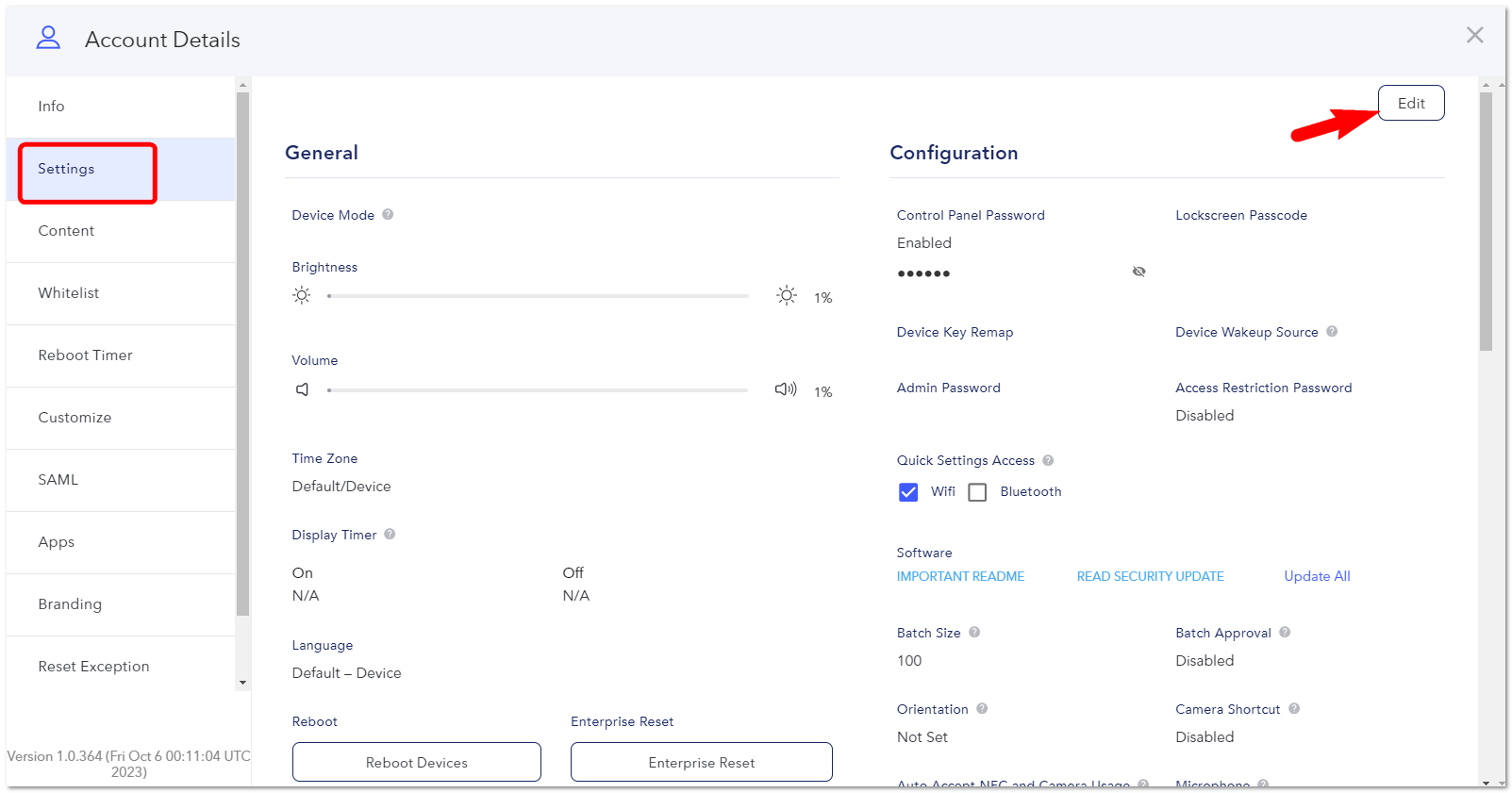1512x793 pixels.
Task: Click the Reboot Devices button
Action: 417,762
